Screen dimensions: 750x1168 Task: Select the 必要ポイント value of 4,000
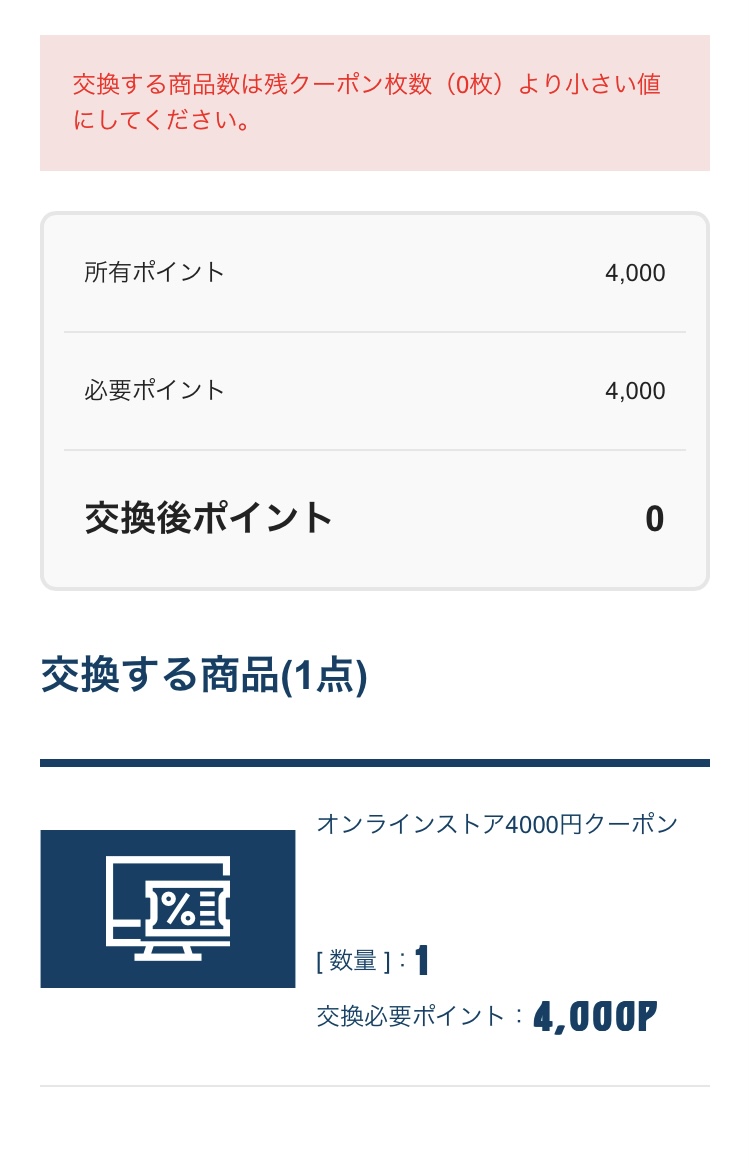635,391
